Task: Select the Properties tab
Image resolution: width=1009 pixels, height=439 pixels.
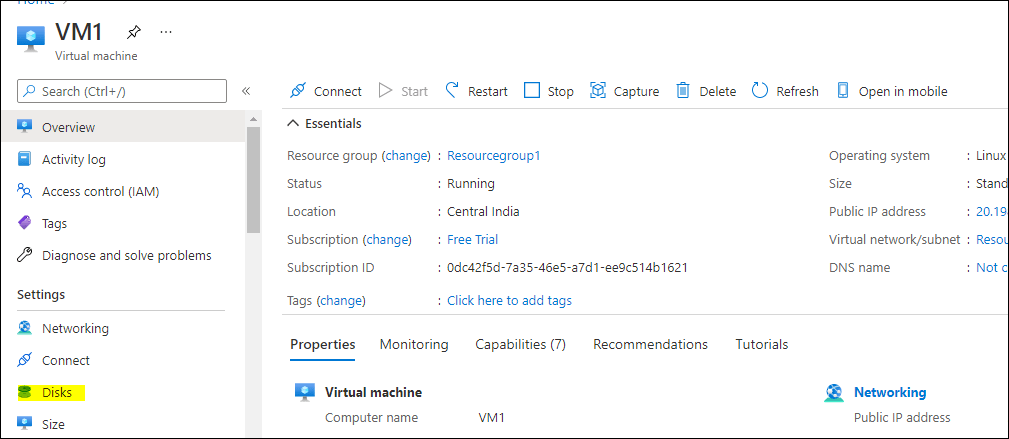Action: pyautogui.click(x=322, y=344)
